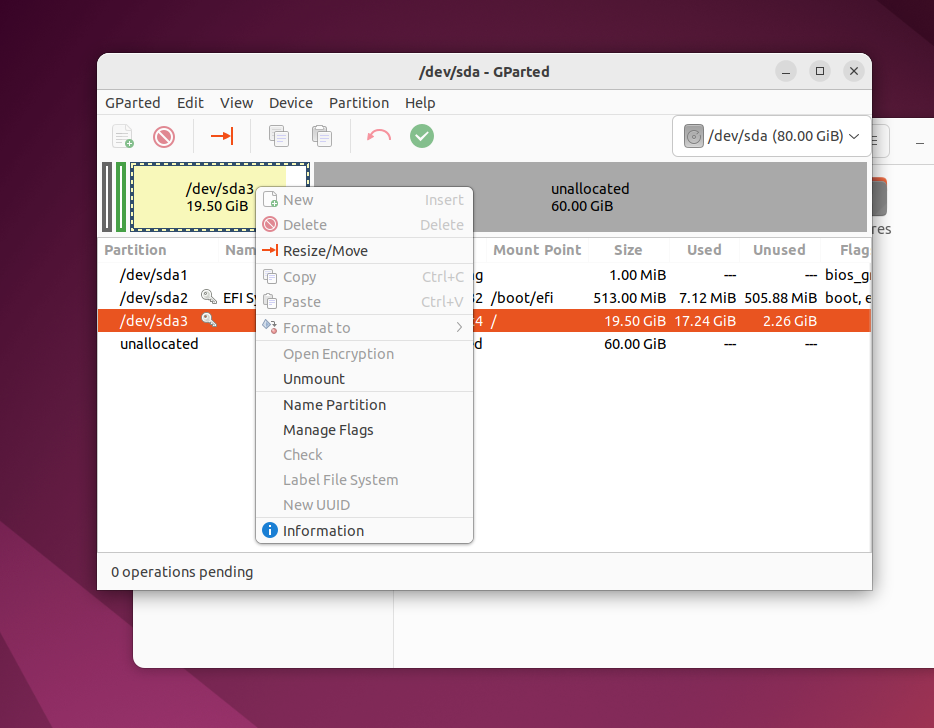The height and width of the screenshot is (728, 934).
Task: Click the Delete entry in context menu
Action: point(365,225)
